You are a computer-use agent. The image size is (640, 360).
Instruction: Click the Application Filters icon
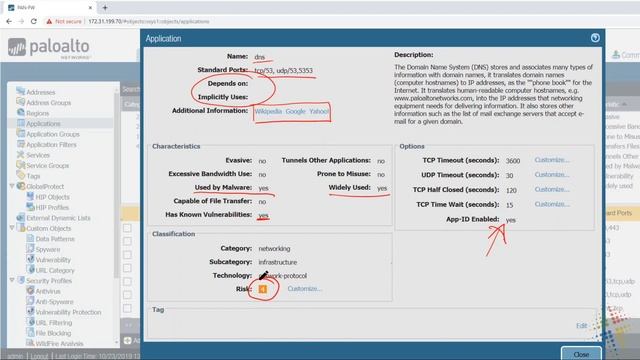20,144
